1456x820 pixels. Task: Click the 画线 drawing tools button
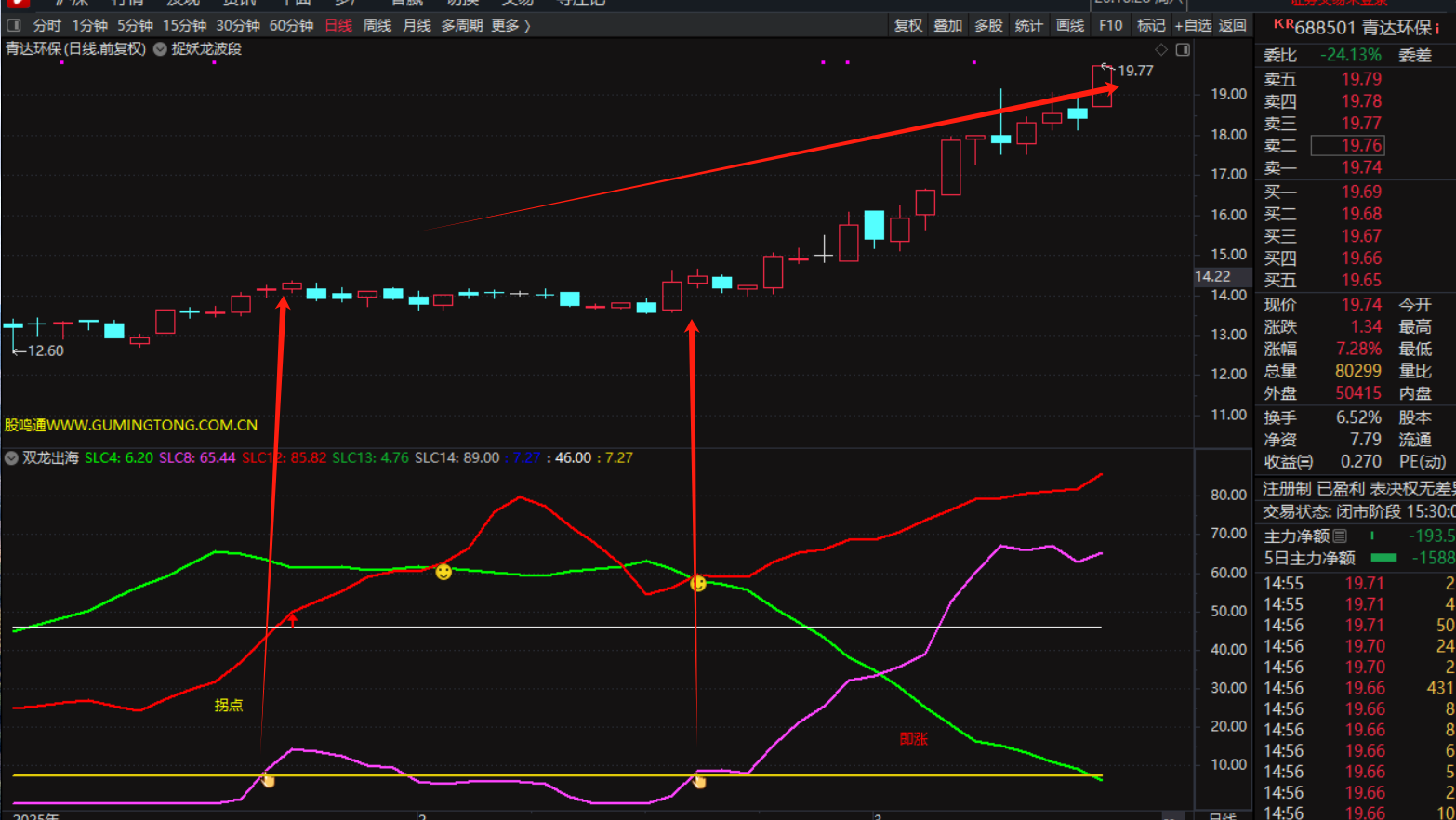[1070, 25]
